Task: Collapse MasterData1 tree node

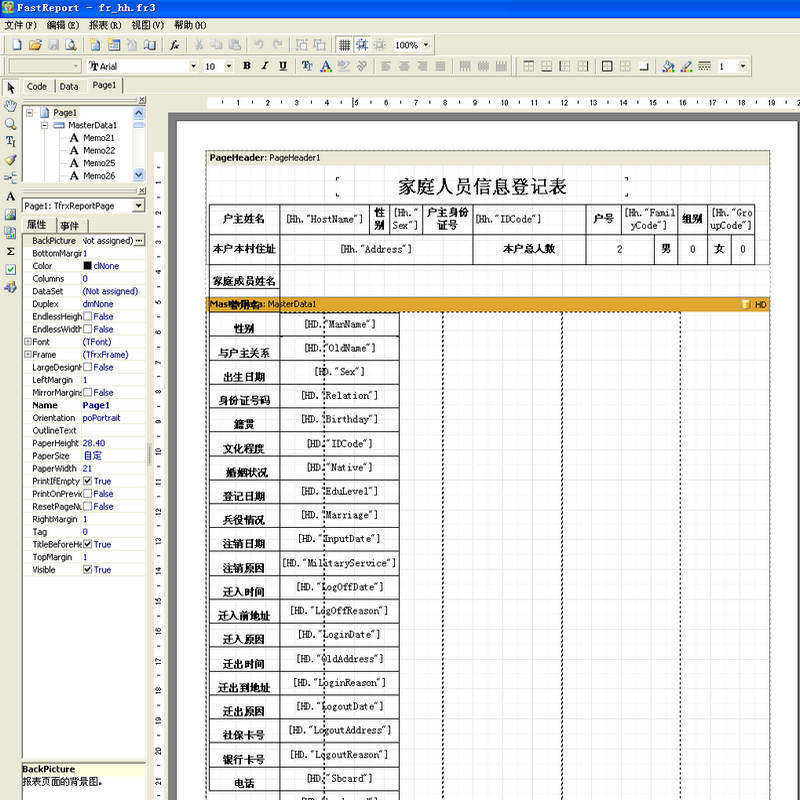Action: (44, 125)
